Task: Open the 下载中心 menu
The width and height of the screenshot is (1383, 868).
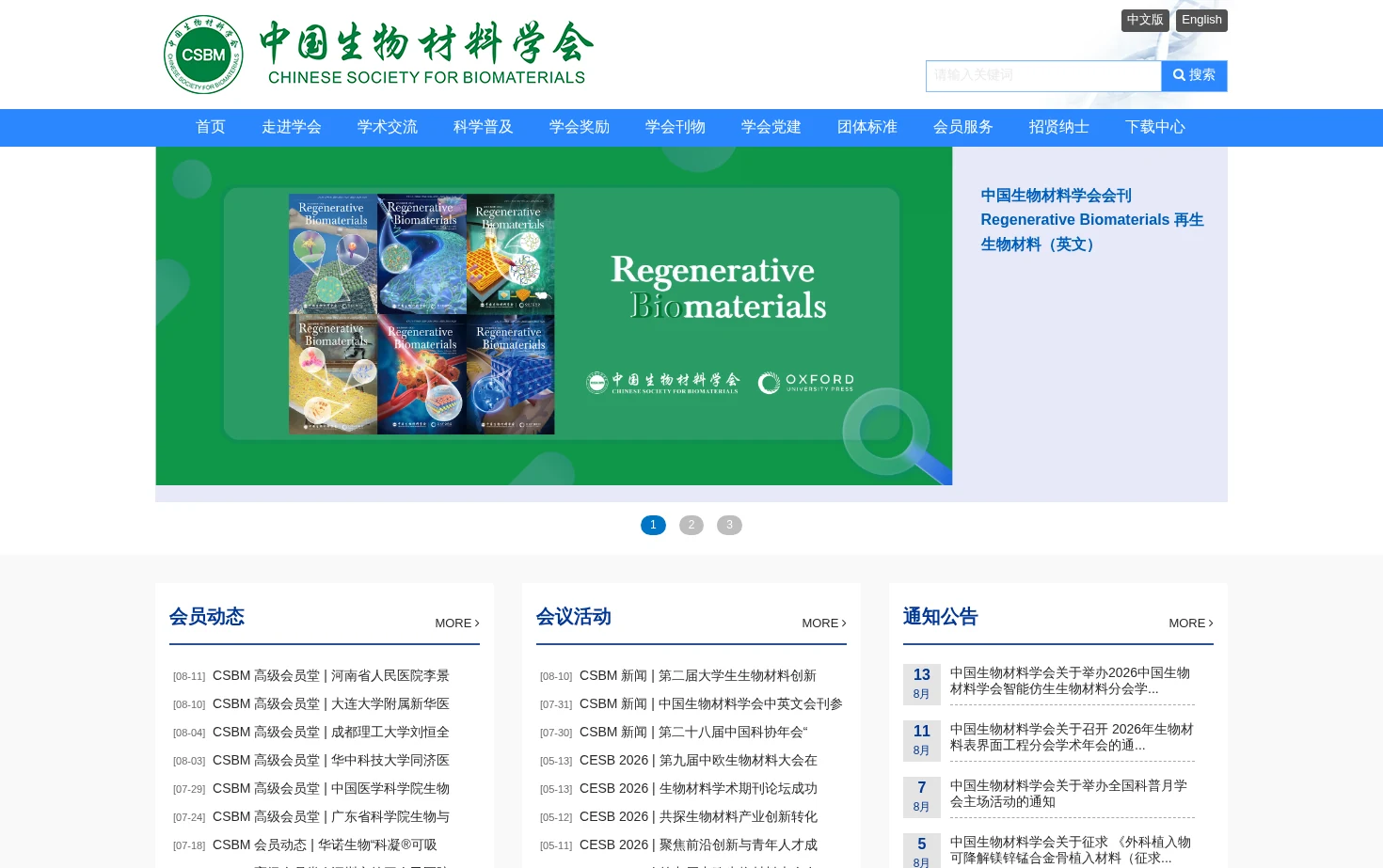Action: pos(1155,127)
